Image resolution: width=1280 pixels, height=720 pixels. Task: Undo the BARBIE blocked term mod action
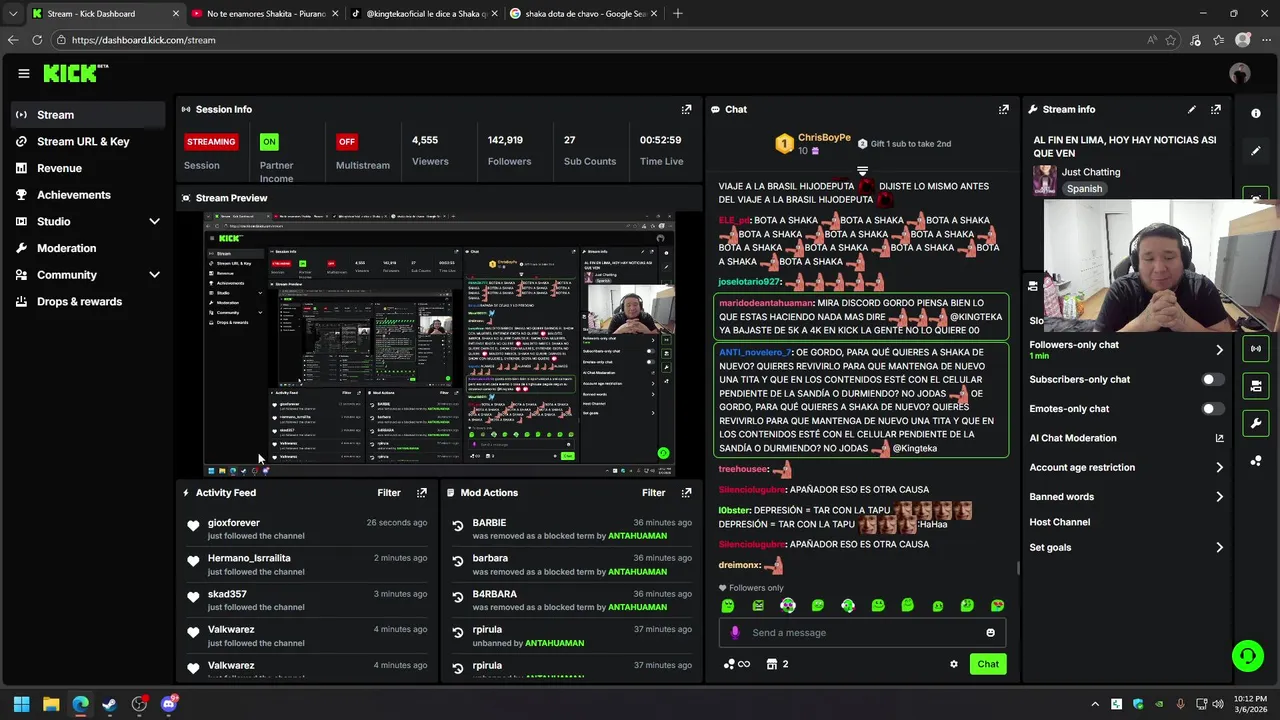(x=458, y=526)
